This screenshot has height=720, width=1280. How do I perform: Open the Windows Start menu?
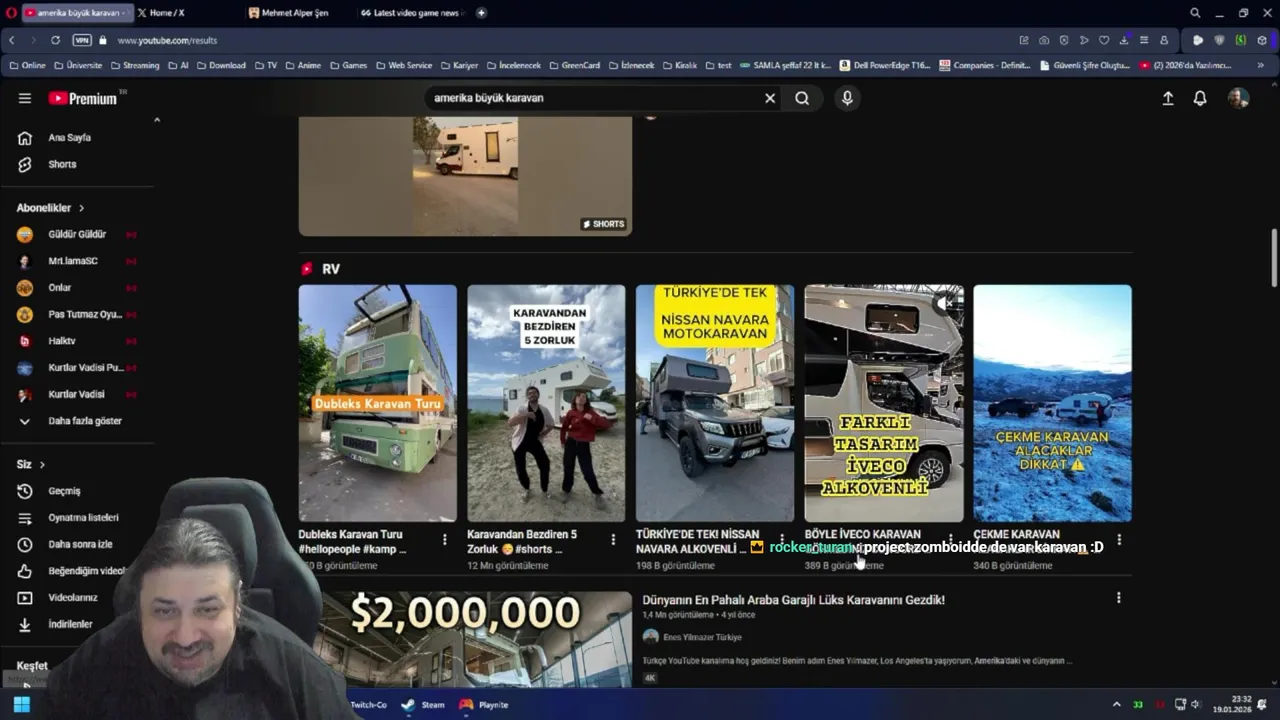click(x=21, y=705)
